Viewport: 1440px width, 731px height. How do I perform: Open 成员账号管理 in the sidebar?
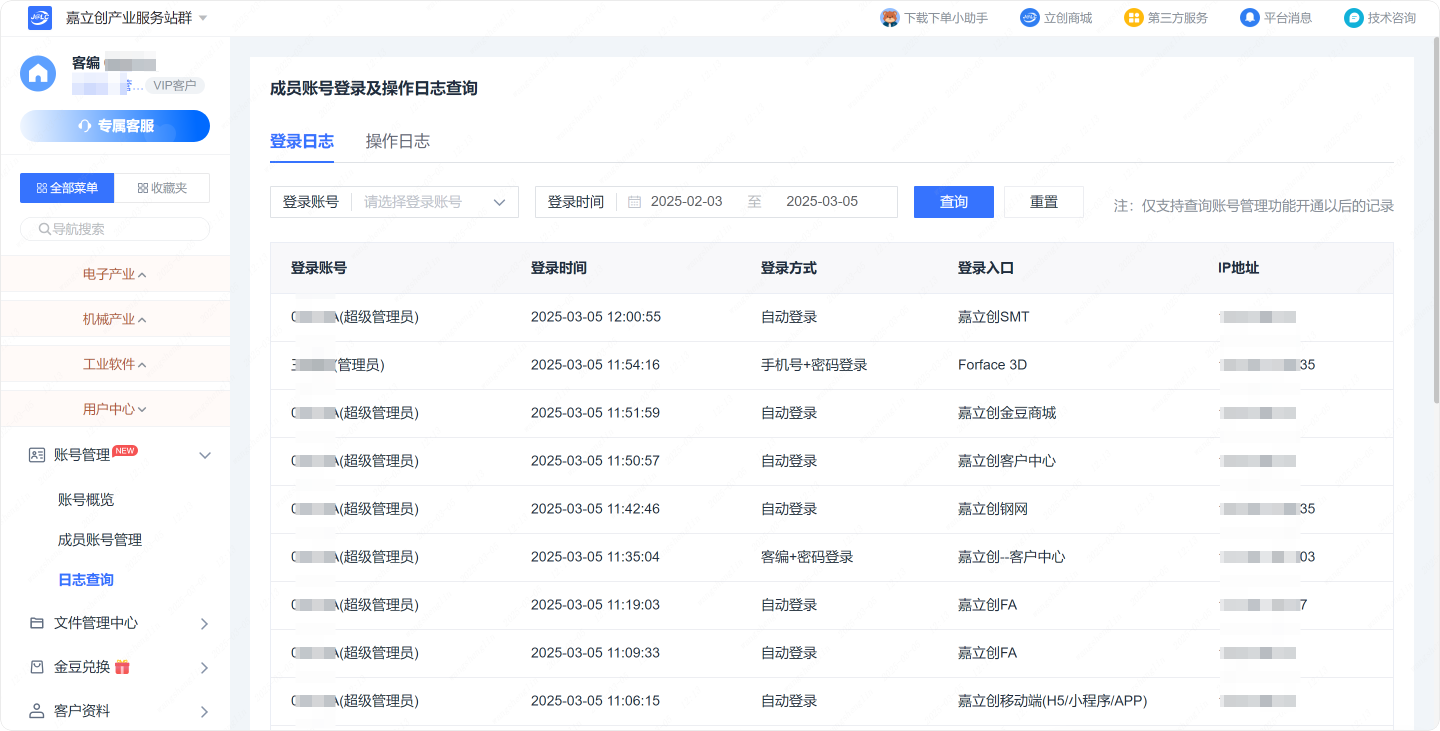[100, 540]
